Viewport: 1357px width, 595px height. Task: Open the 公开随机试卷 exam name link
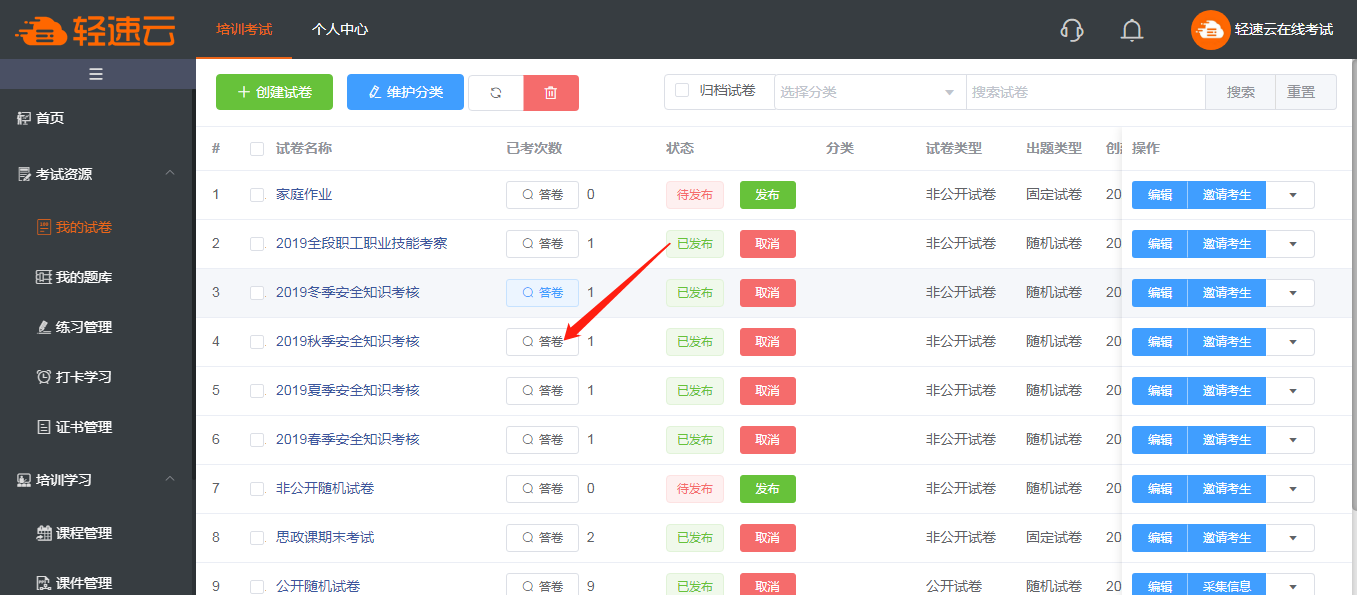pos(318,587)
